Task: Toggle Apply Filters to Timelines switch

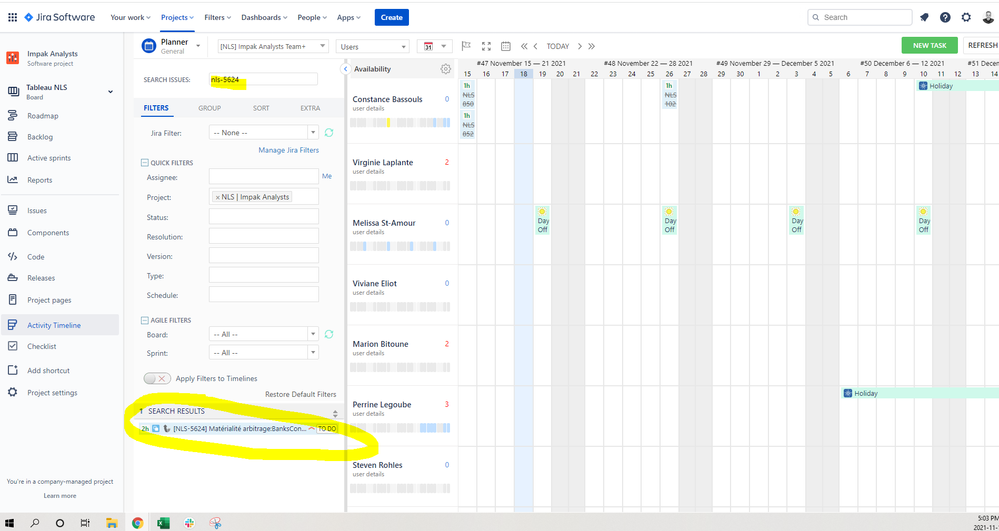Action: pos(157,379)
